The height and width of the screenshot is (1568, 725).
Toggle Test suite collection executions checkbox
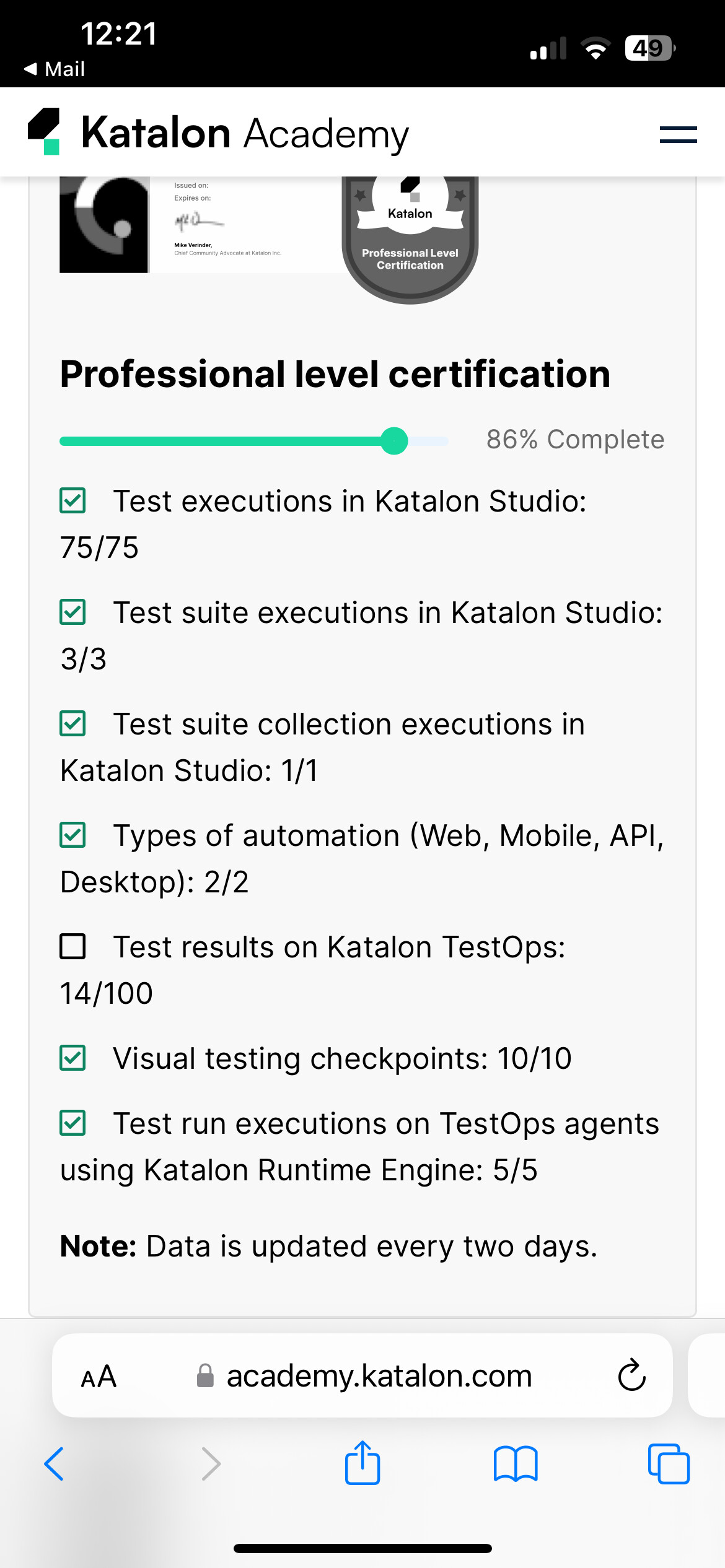(72, 723)
